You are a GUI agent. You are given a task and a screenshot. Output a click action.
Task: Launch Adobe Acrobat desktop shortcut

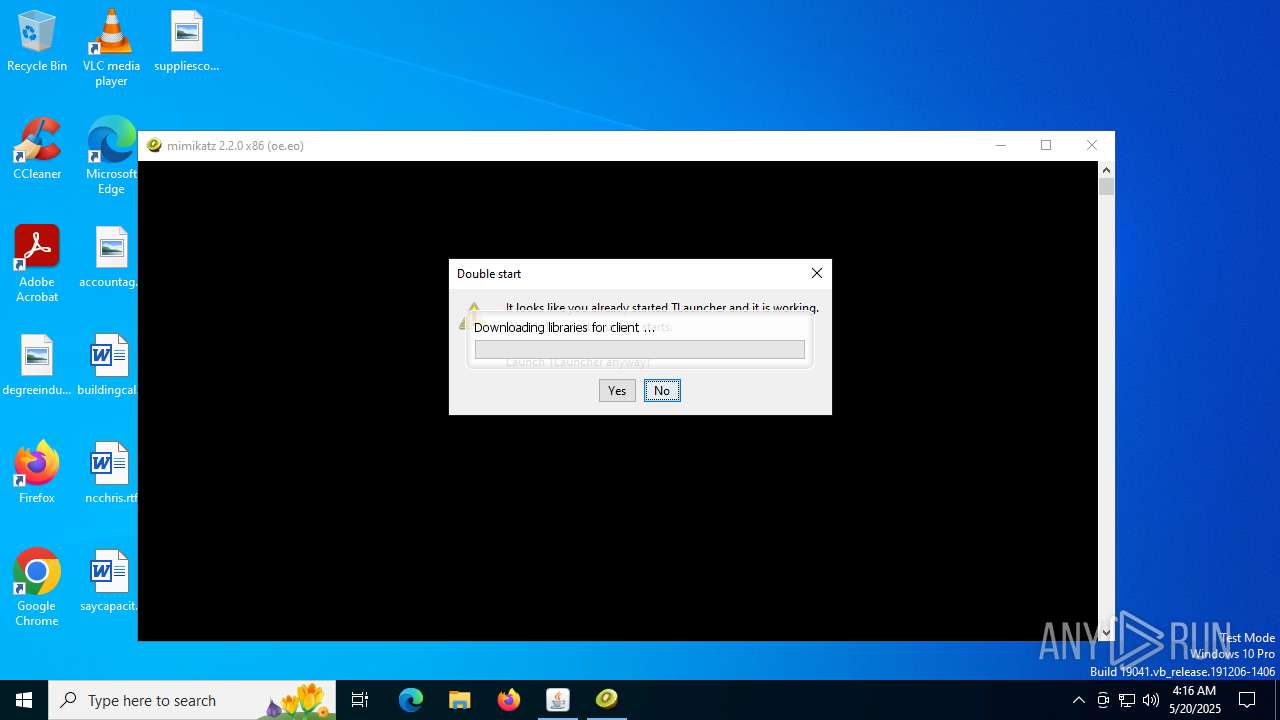(x=37, y=264)
